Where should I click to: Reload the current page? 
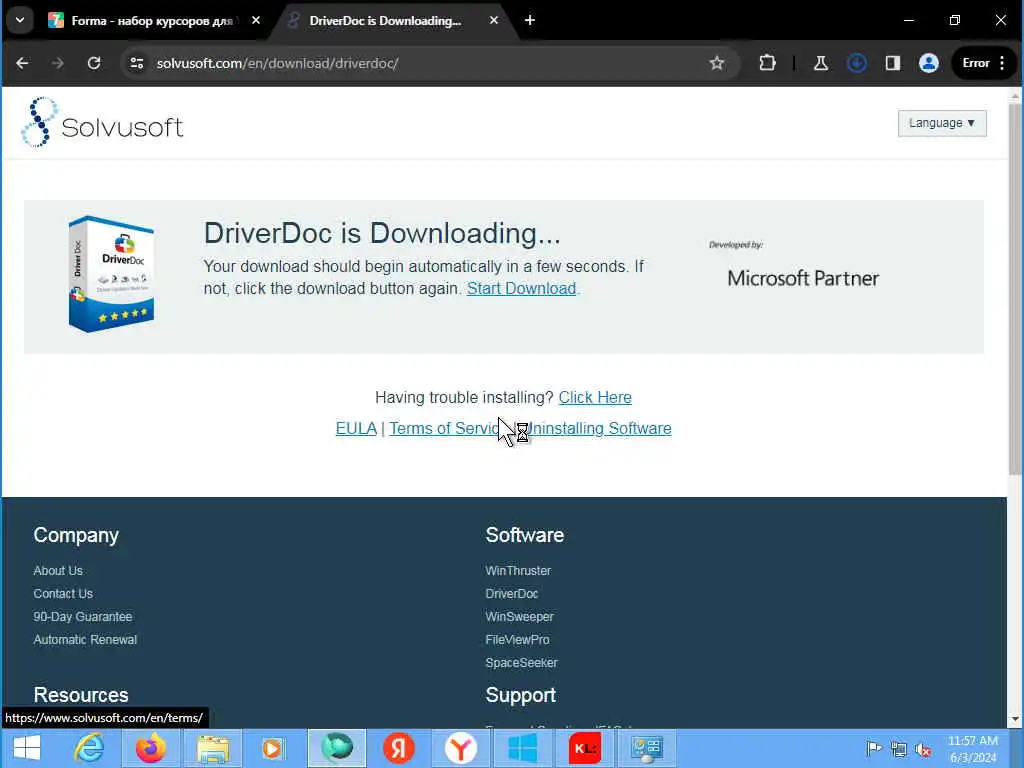click(x=94, y=63)
